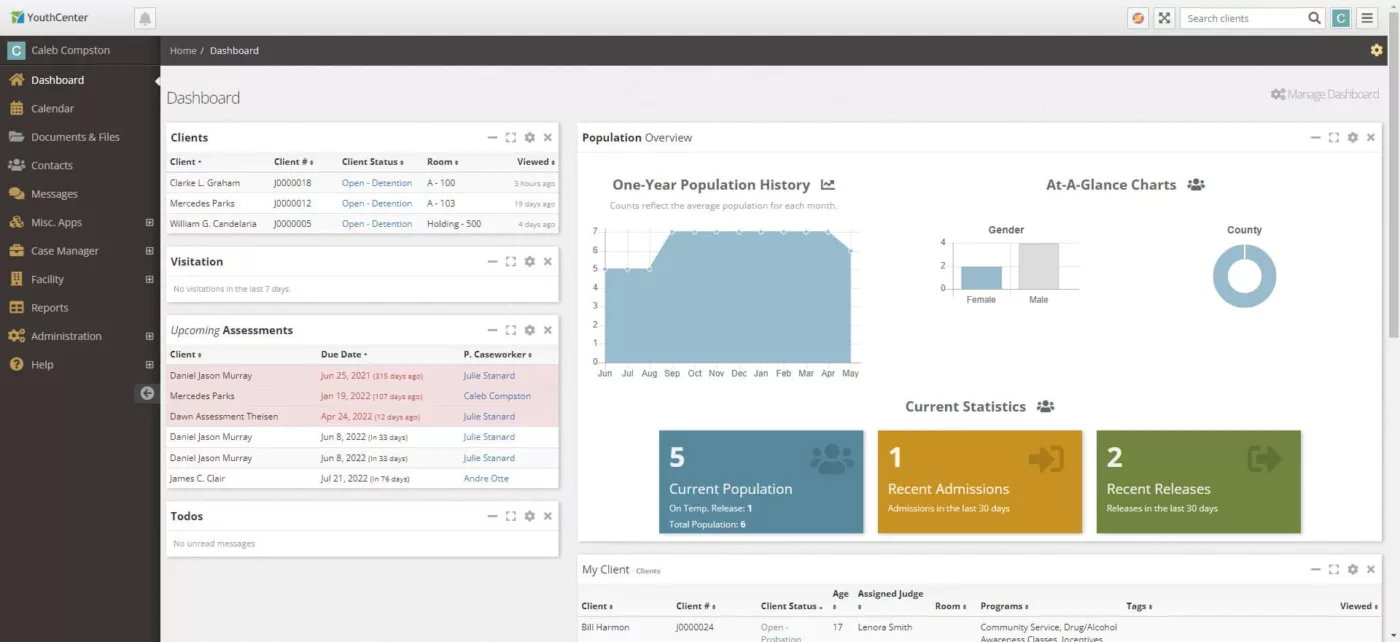The height and width of the screenshot is (642, 1400).
Task: Expand the Facility sidebar menu
Action: (x=149, y=279)
